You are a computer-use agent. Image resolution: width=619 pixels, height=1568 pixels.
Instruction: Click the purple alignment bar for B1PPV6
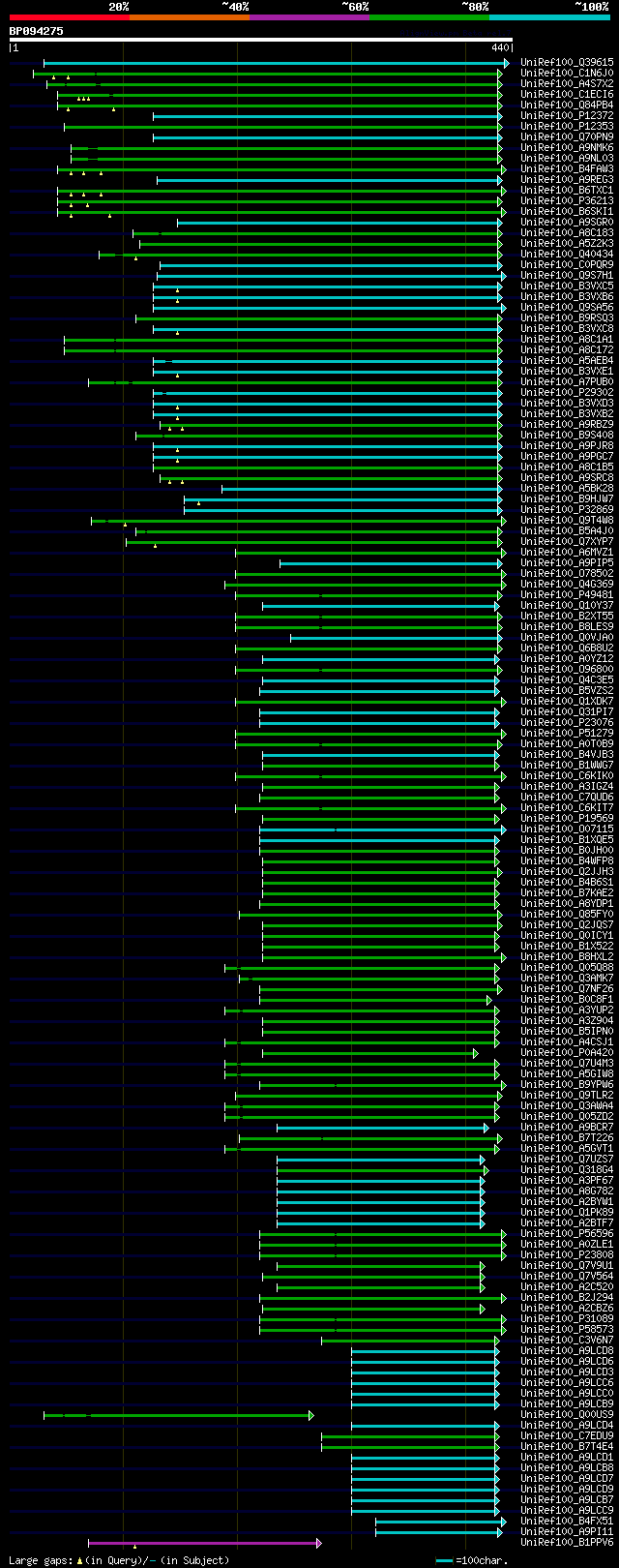[204, 1543]
